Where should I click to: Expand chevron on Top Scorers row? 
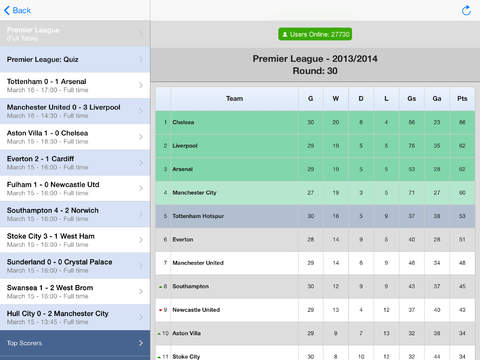pyautogui.click(x=141, y=343)
